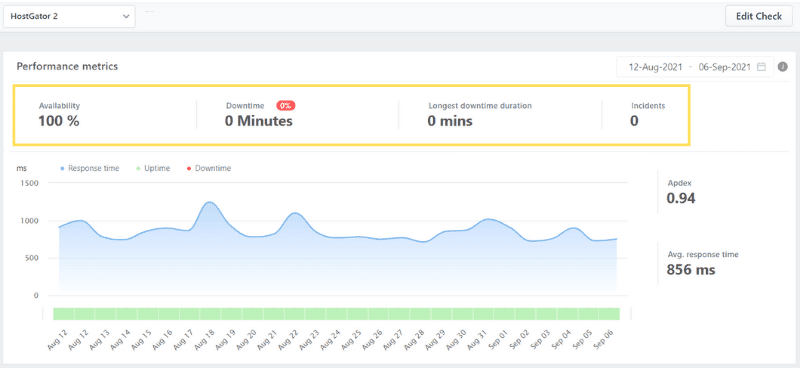
Task: Click the Longest downtime duration metric
Action: pyautogui.click(x=480, y=114)
